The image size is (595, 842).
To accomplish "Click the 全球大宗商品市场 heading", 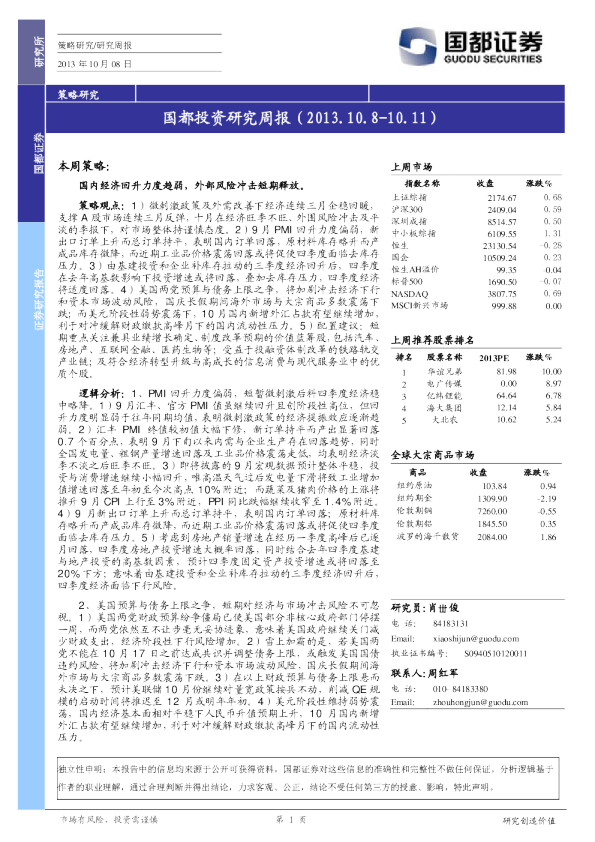I will 432,455.
